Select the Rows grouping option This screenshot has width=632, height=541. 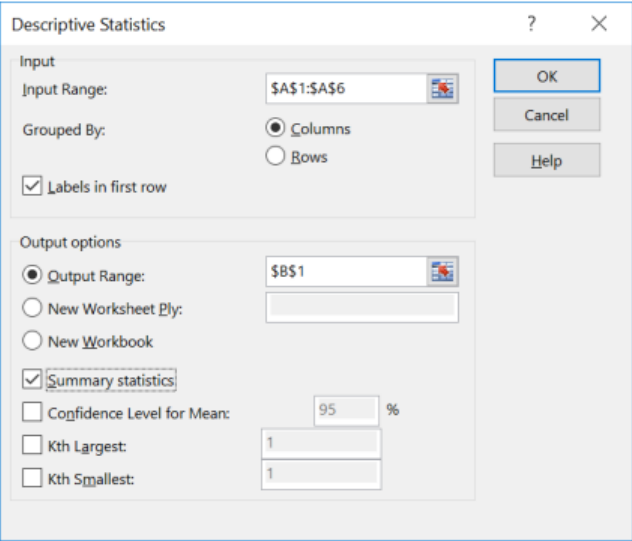tap(275, 157)
